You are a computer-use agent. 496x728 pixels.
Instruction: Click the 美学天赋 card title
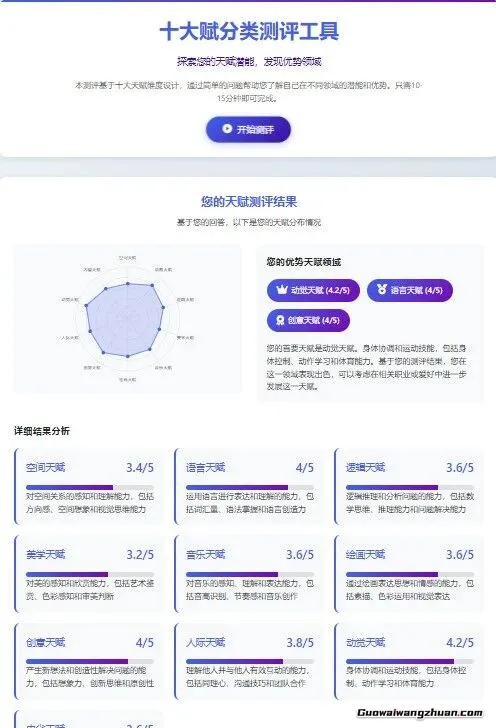46,554
